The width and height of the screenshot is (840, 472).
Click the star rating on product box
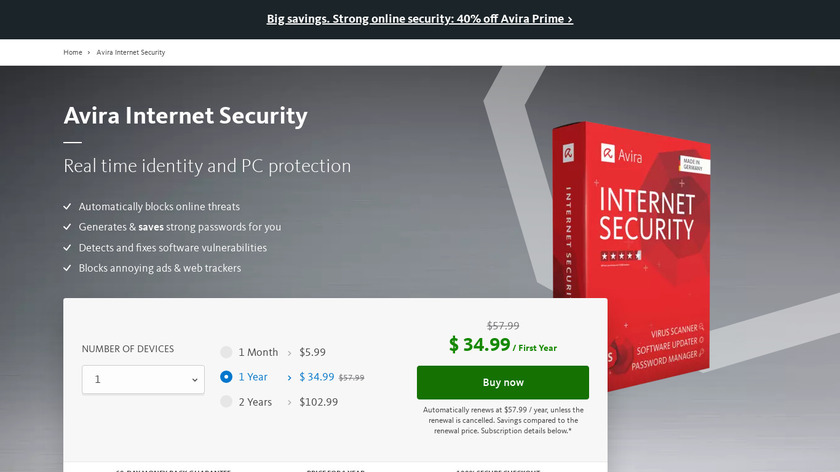(619, 256)
